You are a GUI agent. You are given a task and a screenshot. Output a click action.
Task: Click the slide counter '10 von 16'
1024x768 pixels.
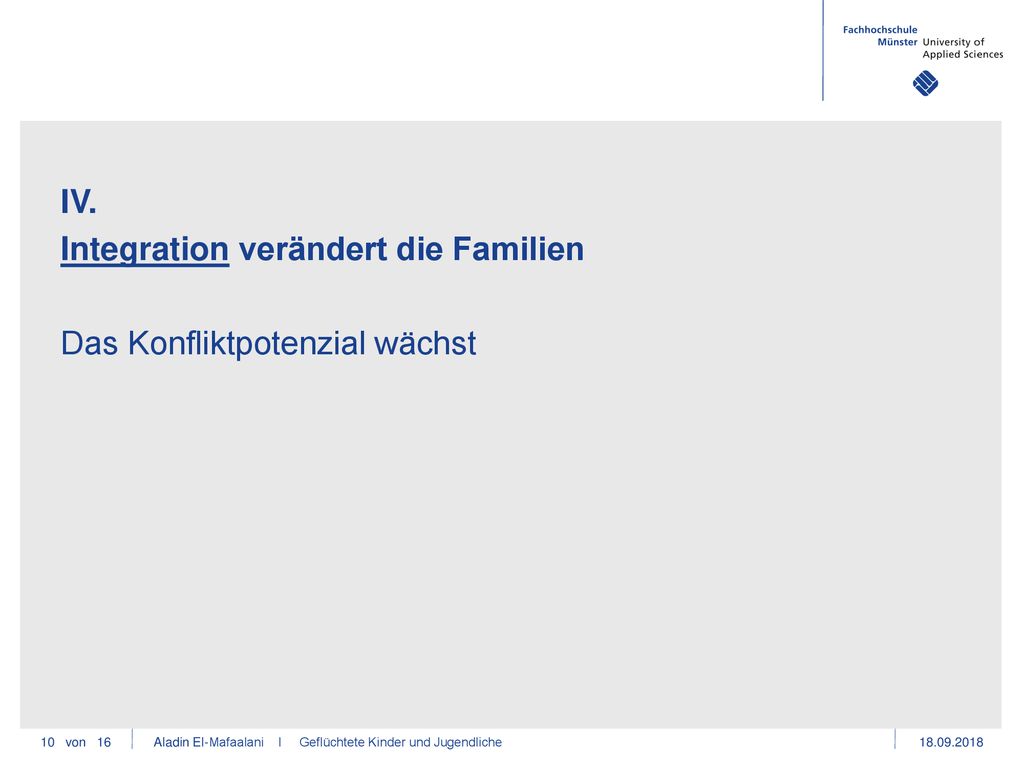(76, 743)
